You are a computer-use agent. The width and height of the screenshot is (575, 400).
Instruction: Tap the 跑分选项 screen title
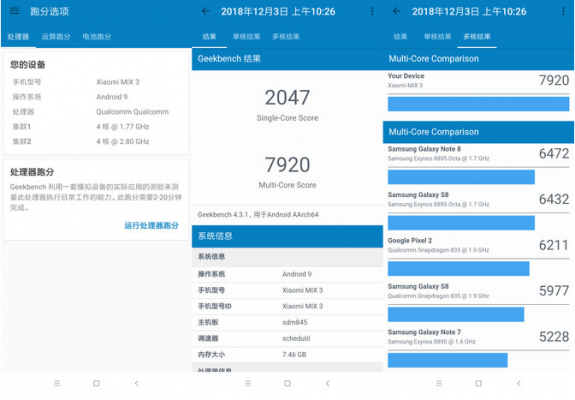coord(50,11)
